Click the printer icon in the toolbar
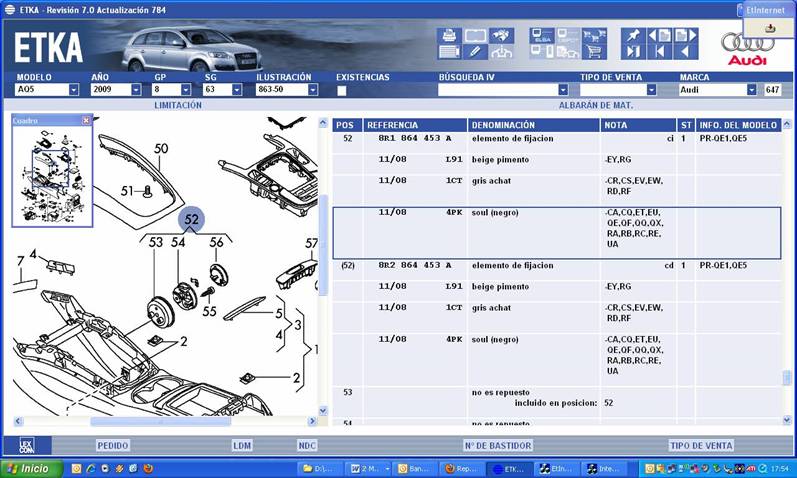This screenshot has height=478, width=797. pyautogui.click(x=449, y=36)
